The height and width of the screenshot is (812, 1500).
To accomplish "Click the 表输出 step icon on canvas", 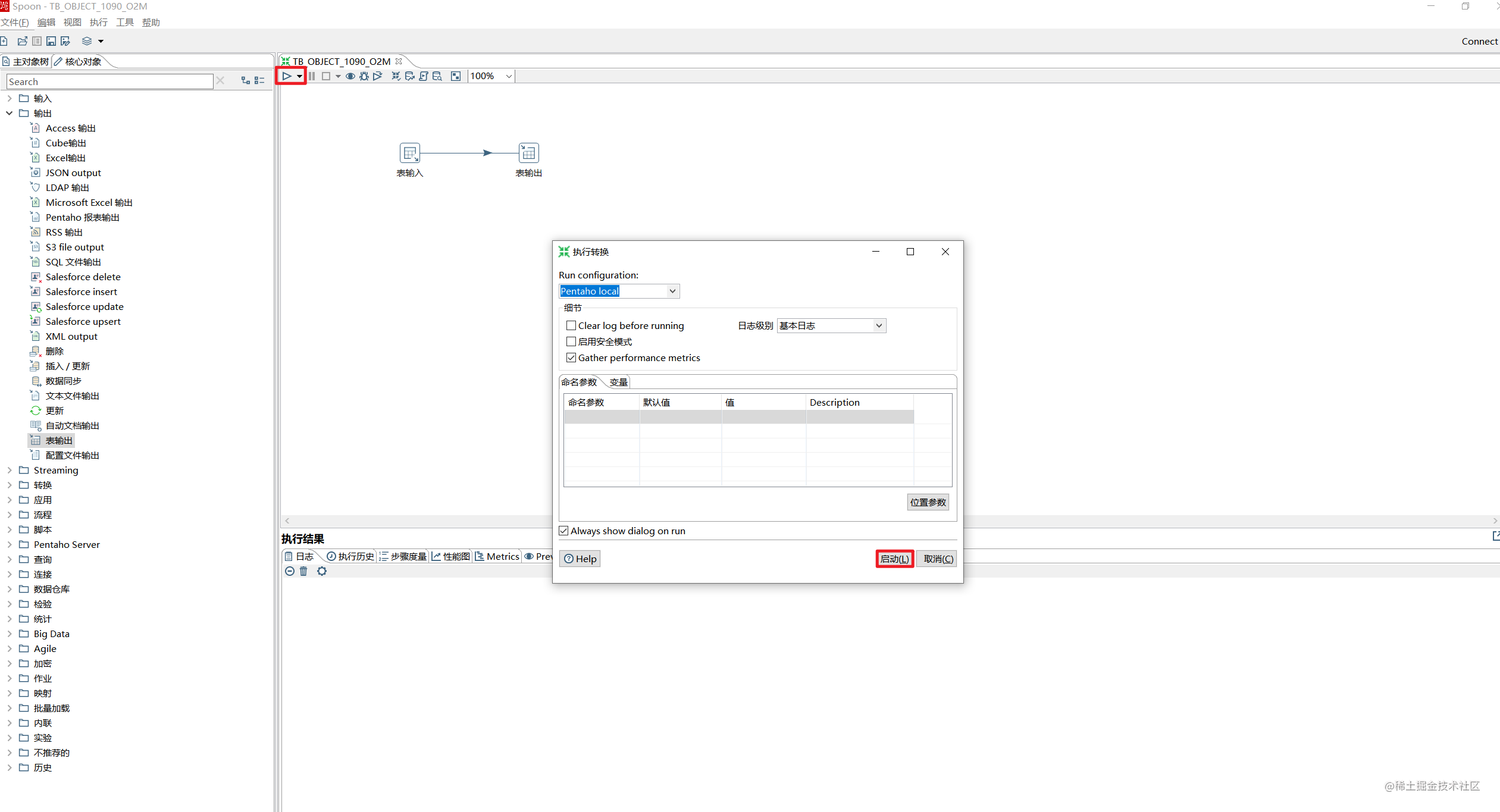I will pos(528,153).
